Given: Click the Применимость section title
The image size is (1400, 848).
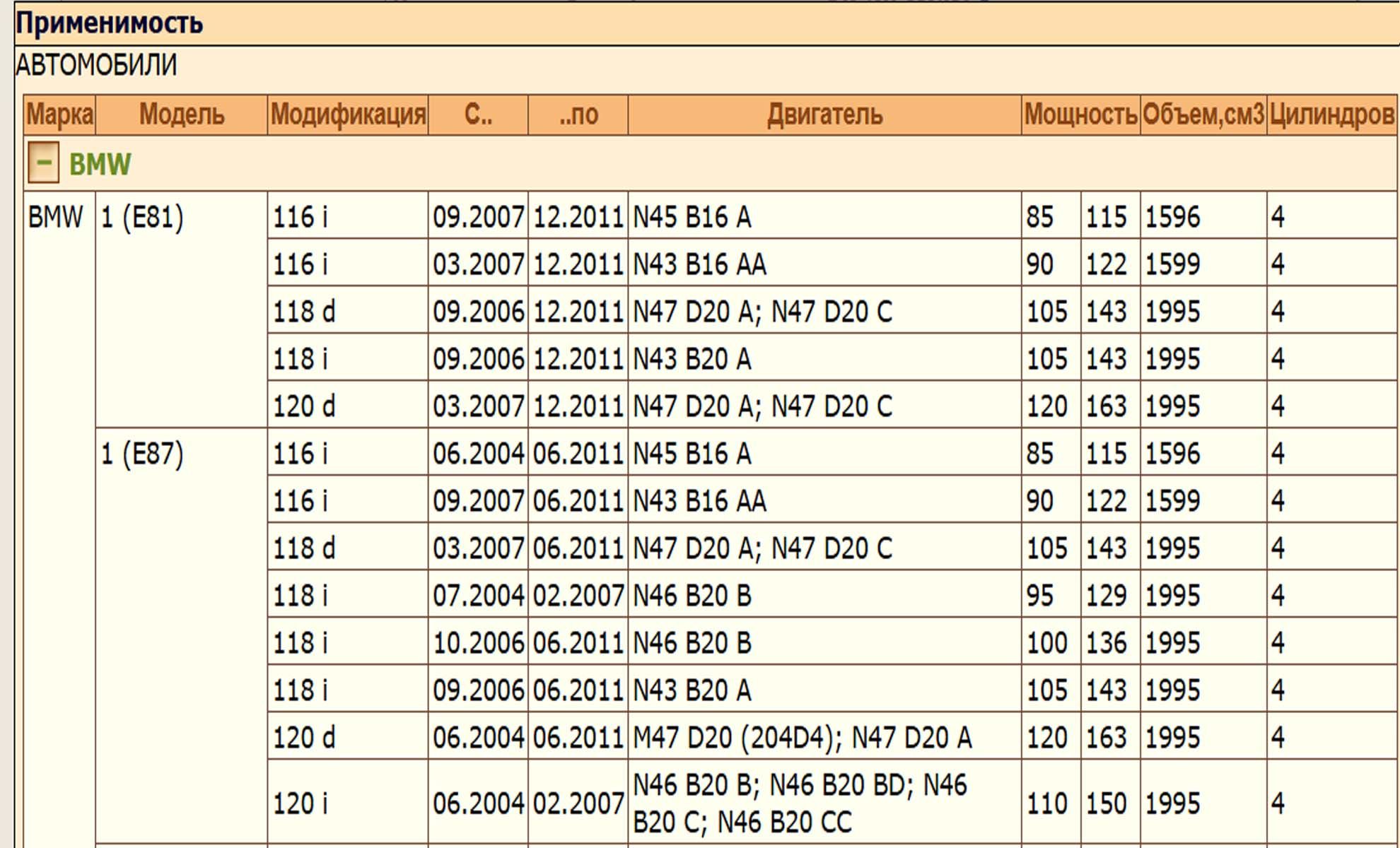Looking at the screenshot, I should [109, 23].
